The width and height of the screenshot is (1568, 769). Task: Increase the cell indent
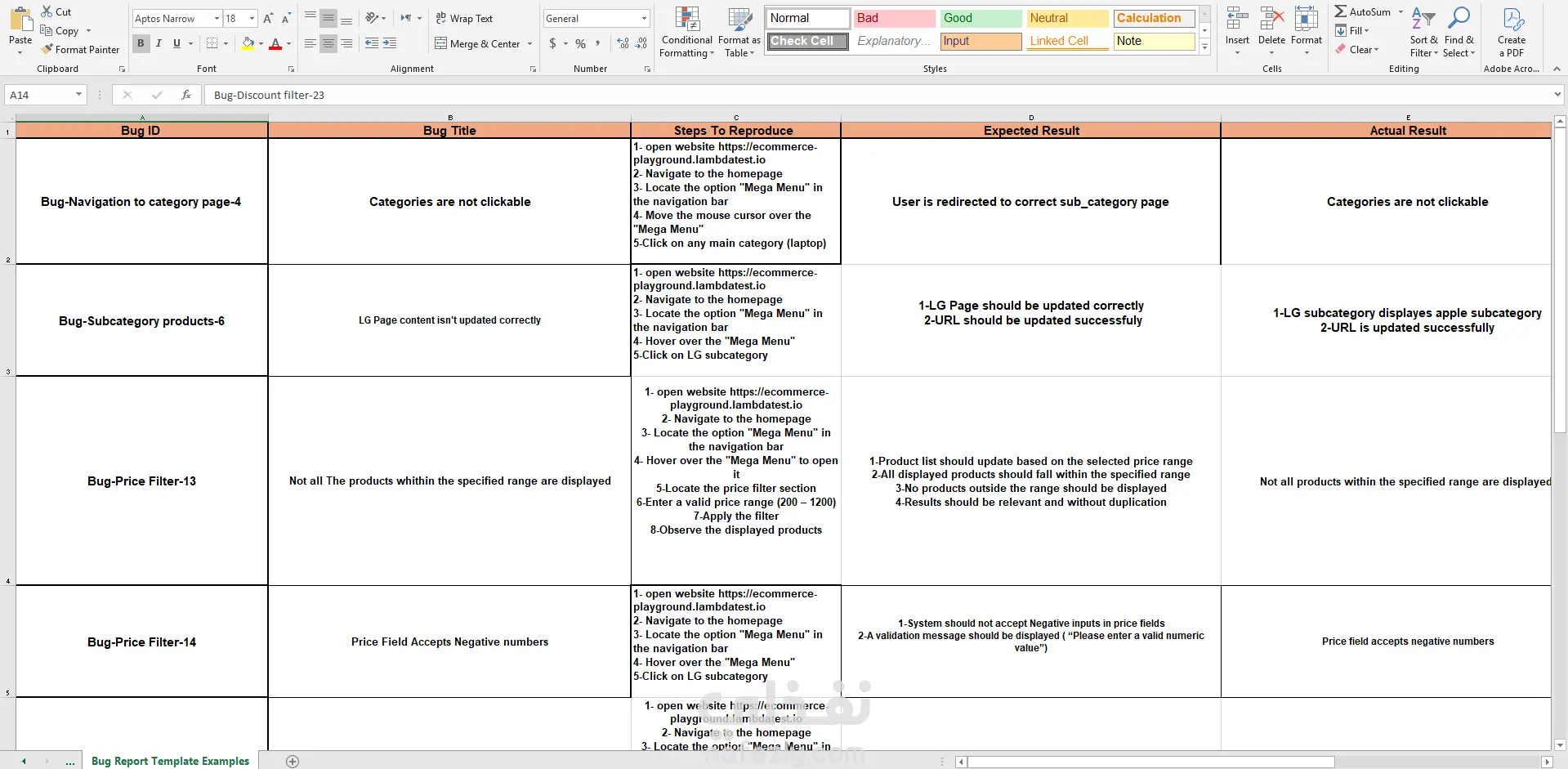point(390,43)
